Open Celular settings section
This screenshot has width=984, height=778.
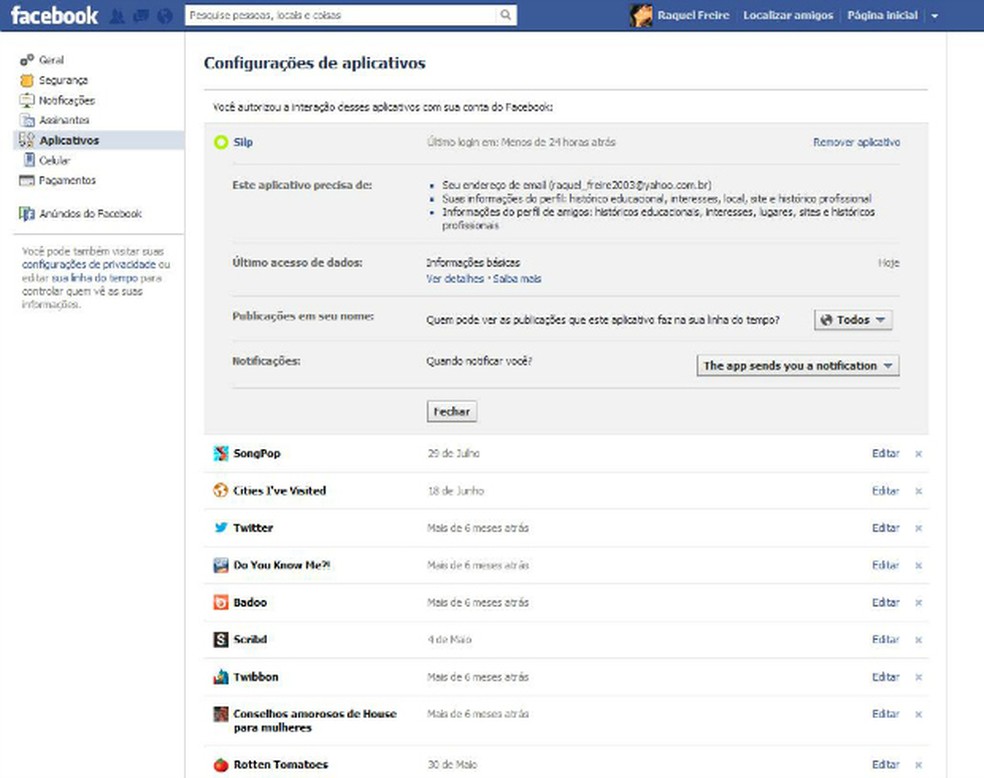55,161
